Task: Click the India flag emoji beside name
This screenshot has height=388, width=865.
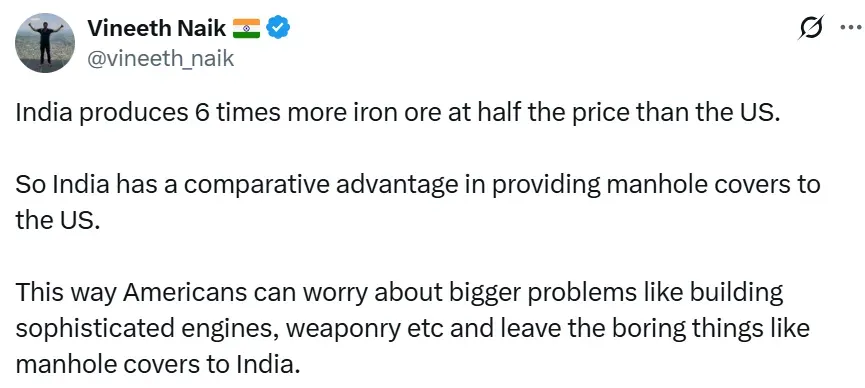Action: click(246, 28)
